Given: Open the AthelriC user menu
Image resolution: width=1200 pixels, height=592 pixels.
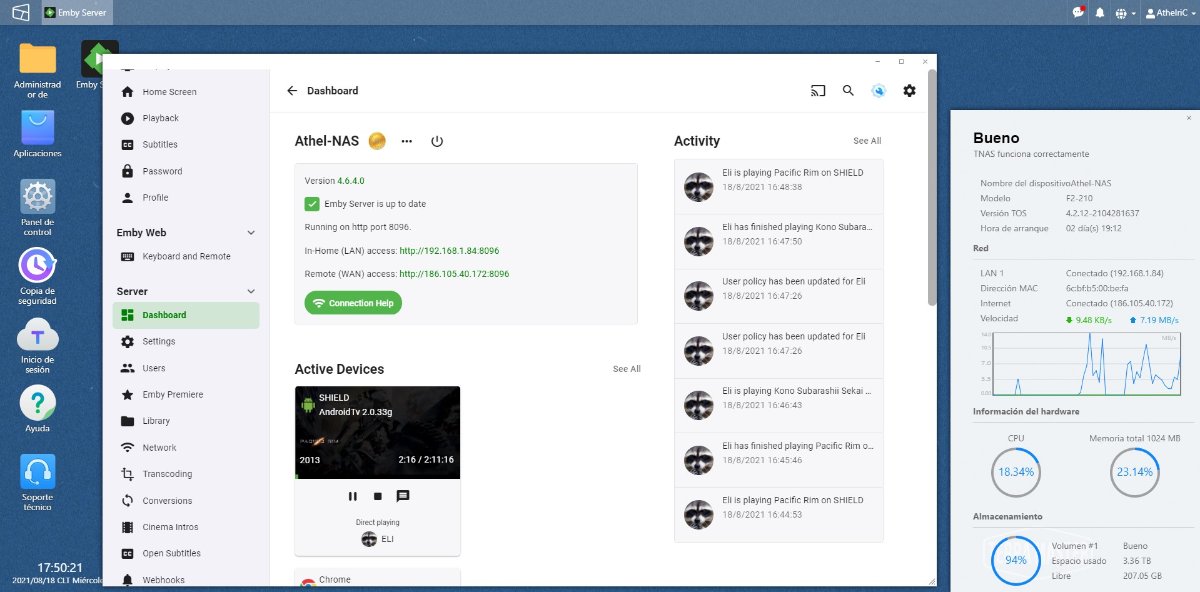Looking at the screenshot, I should (x=1170, y=13).
